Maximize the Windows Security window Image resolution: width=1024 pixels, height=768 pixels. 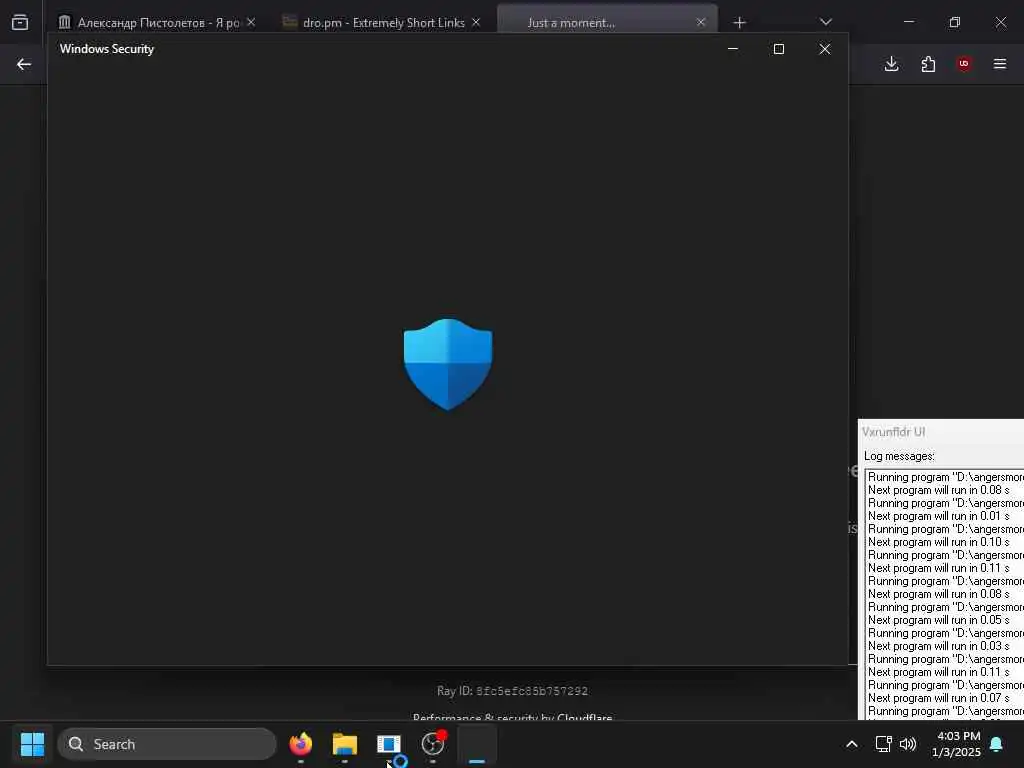pos(778,49)
